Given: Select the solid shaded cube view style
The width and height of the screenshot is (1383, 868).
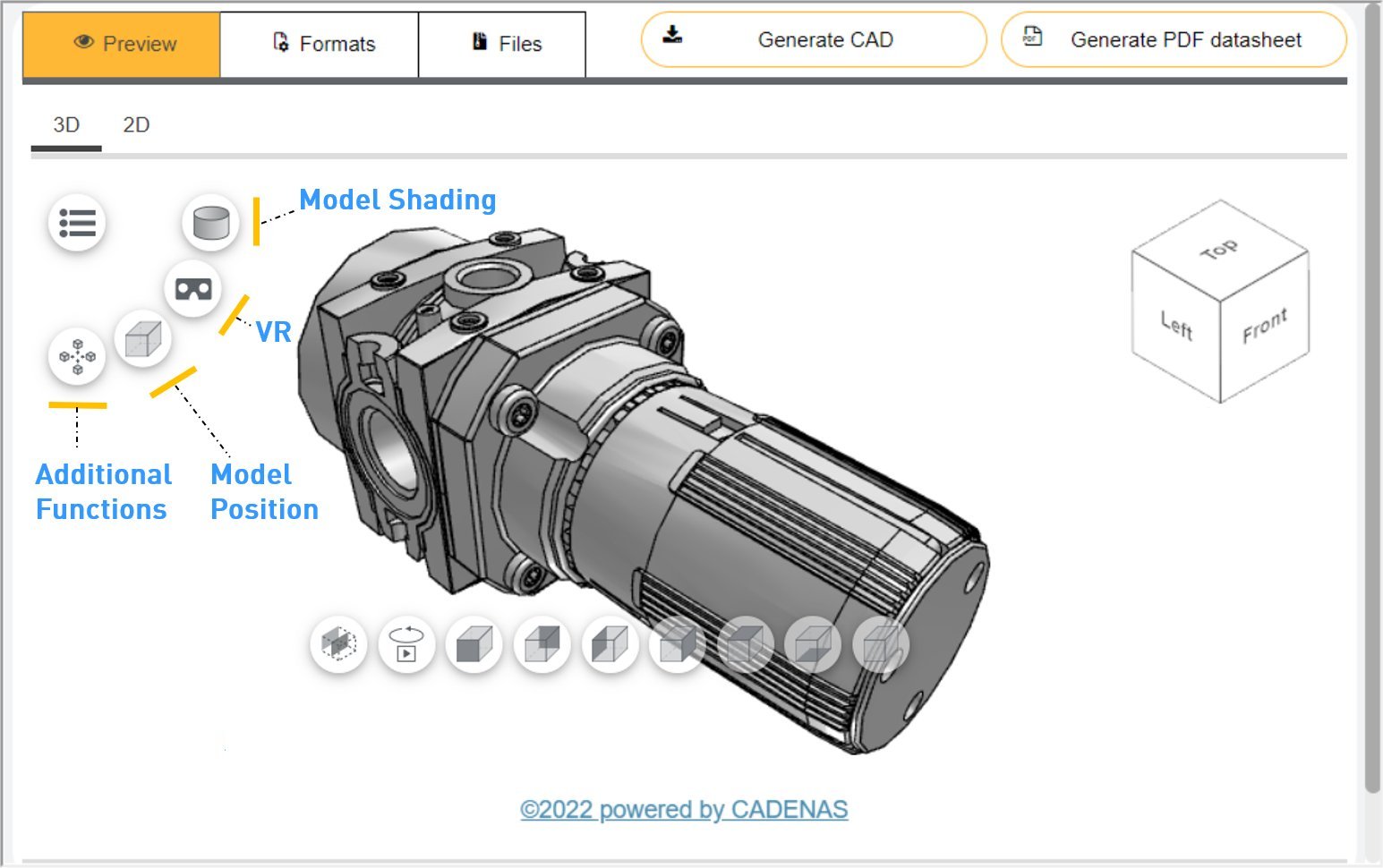Looking at the screenshot, I should click(x=474, y=642).
